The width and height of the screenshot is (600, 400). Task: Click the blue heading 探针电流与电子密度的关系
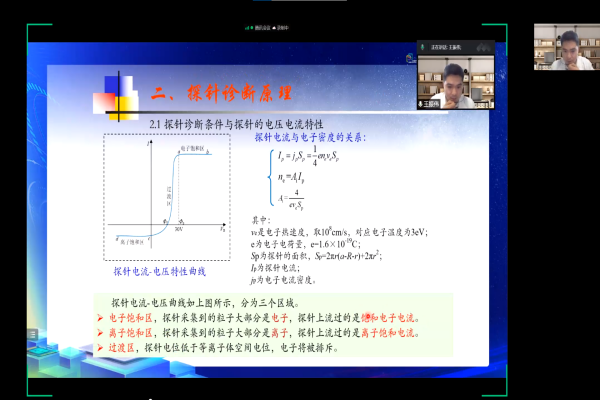click(311, 137)
